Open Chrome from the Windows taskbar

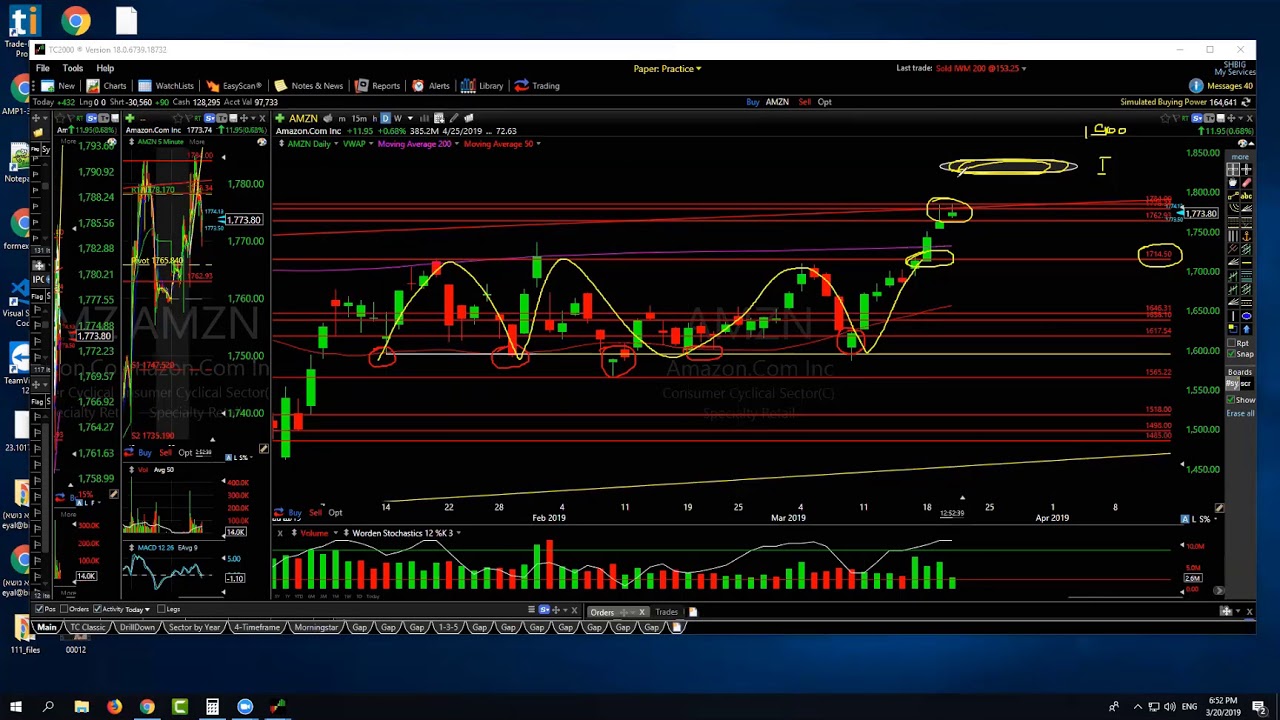point(147,707)
